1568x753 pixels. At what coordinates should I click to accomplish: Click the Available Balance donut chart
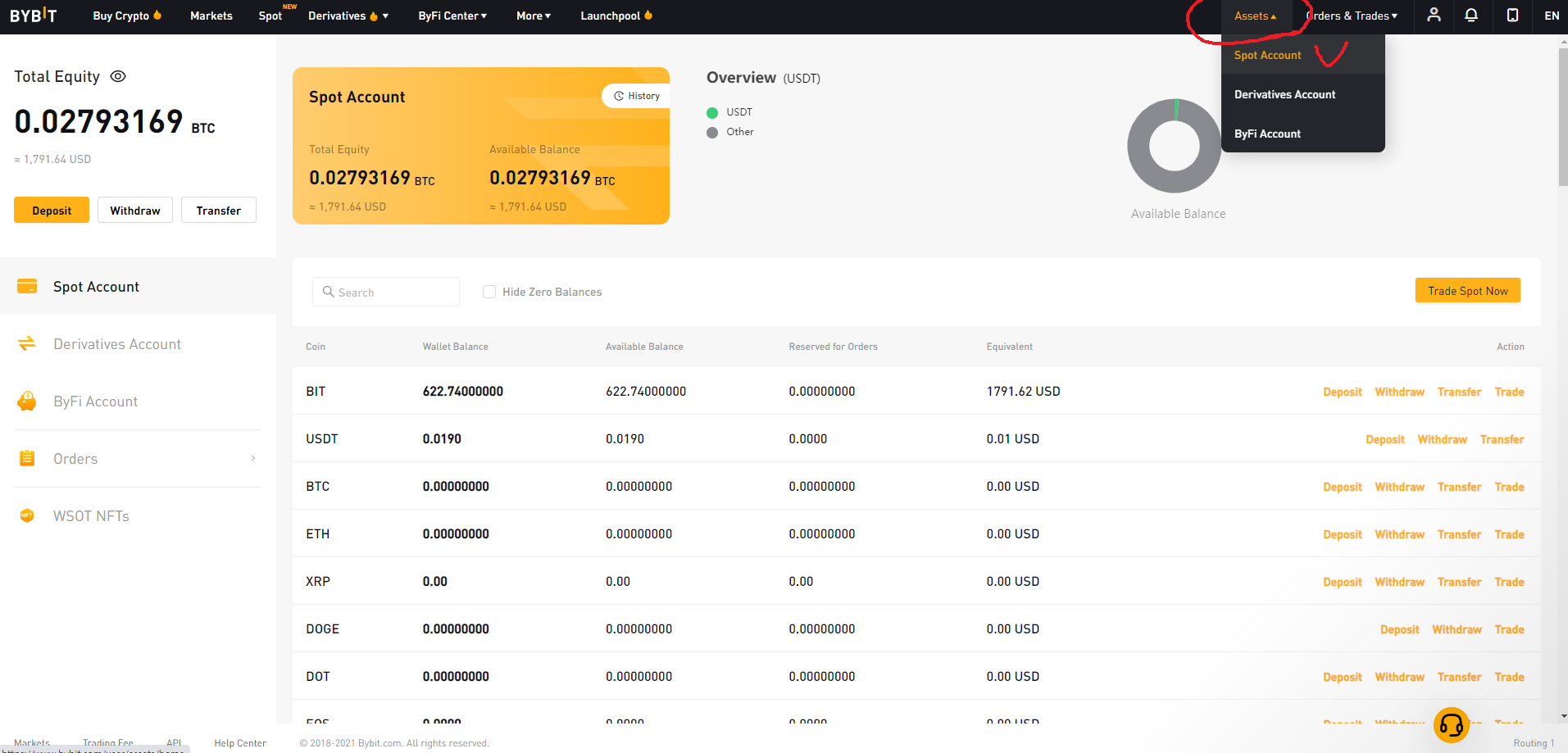click(x=1175, y=146)
